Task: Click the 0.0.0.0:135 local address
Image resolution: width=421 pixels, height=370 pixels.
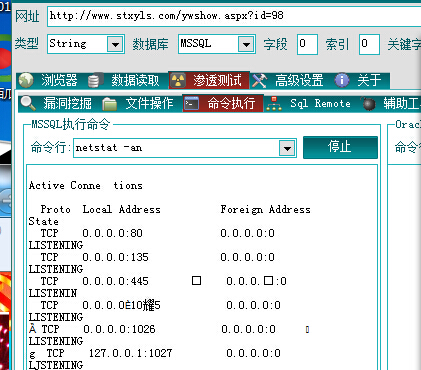Action: point(115,257)
